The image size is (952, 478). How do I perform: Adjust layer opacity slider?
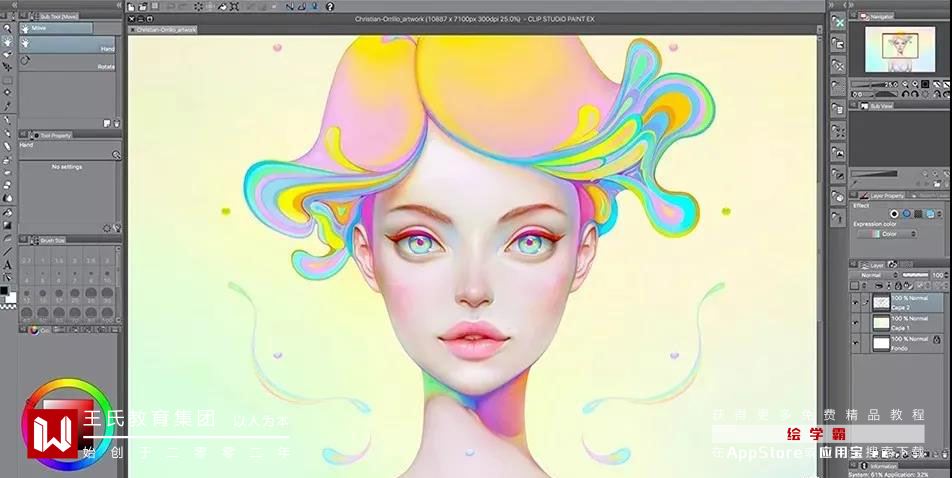pyautogui.click(x=916, y=275)
